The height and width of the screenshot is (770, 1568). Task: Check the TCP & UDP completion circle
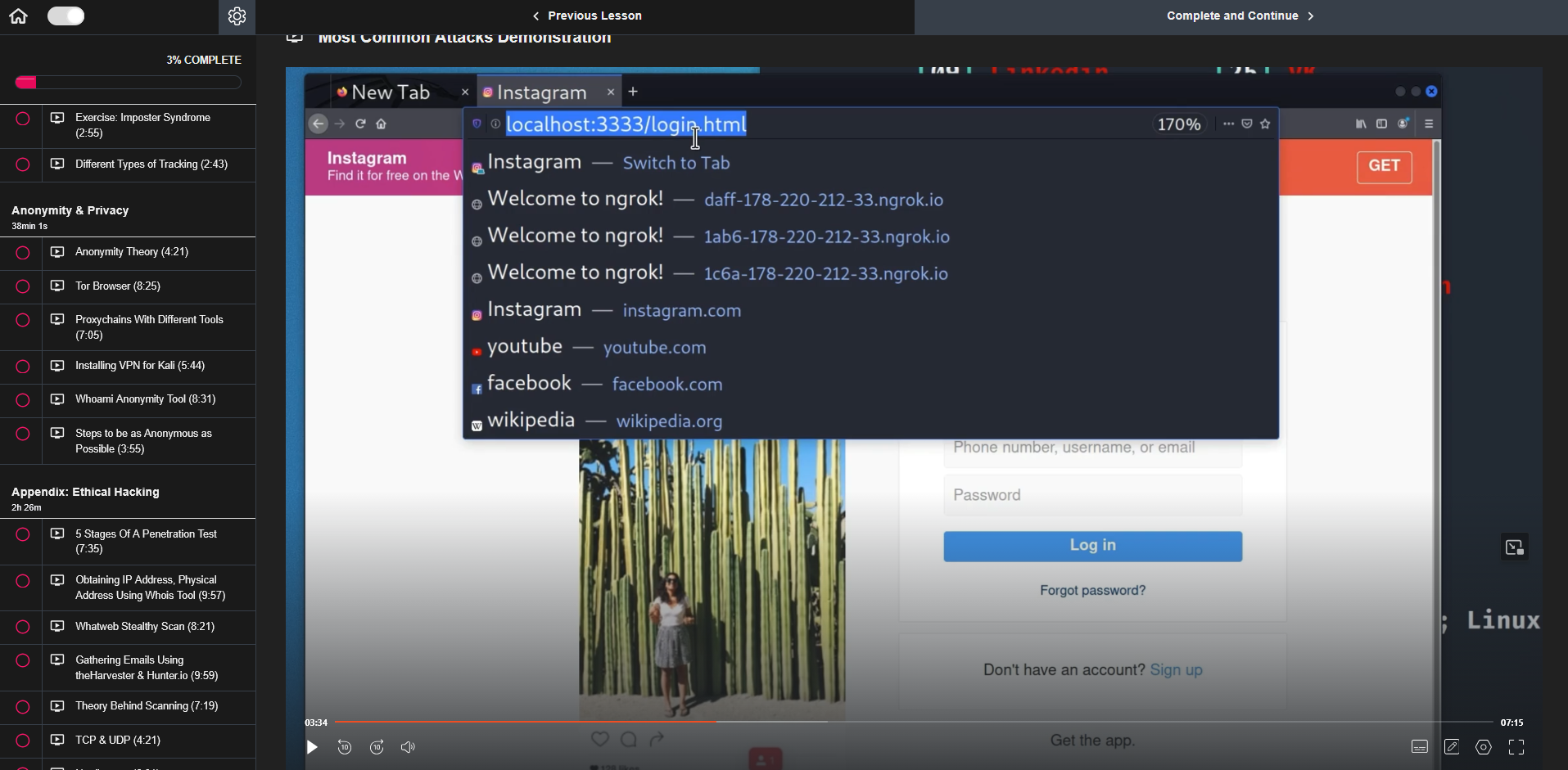(x=23, y=741)
